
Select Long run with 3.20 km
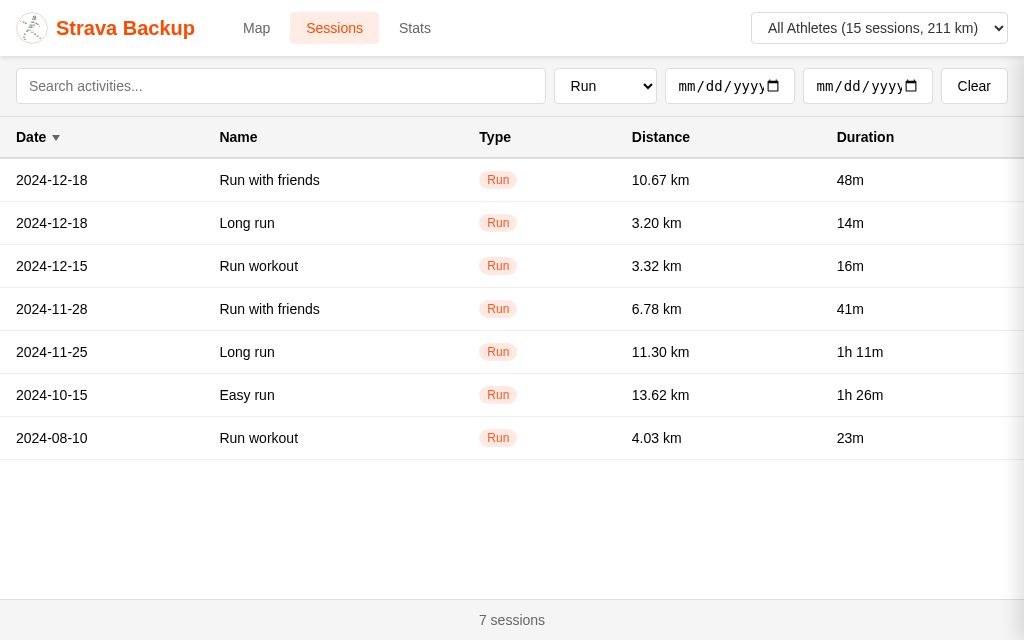coord(512,223)
